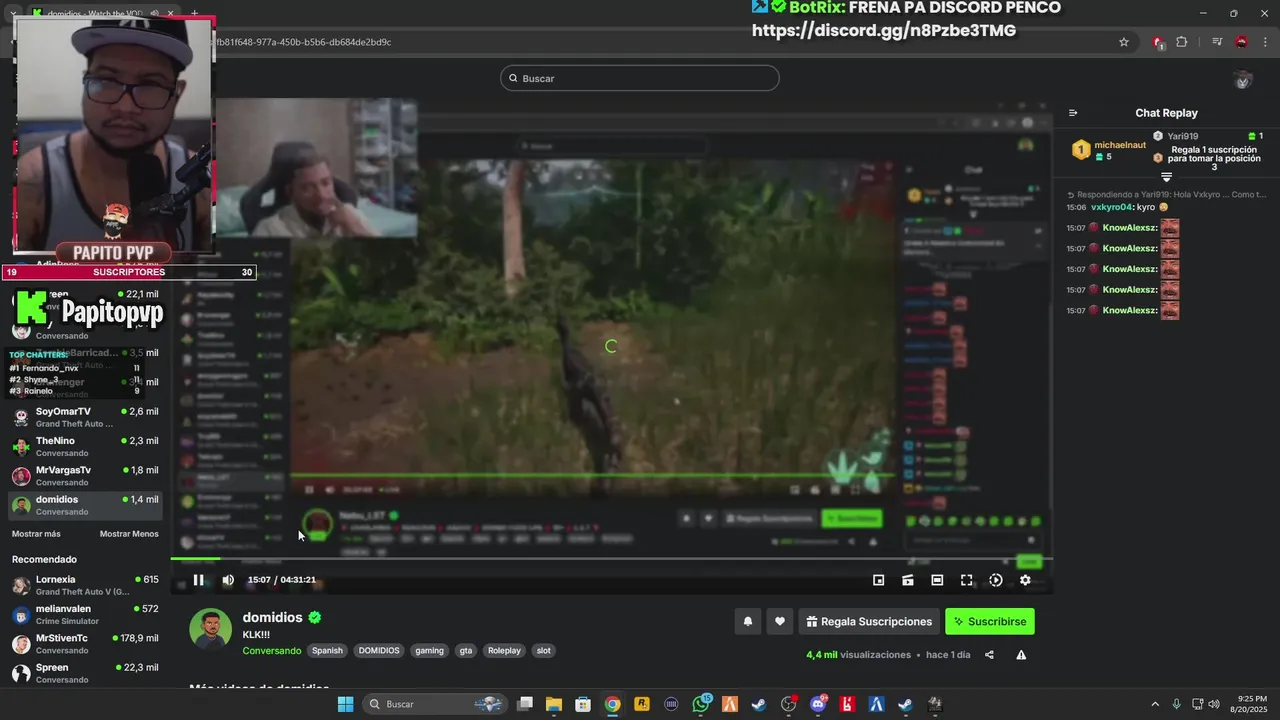Click the Spanish tag
The width and height of the screenshot is (1280, 720).
tap(327, 650)
